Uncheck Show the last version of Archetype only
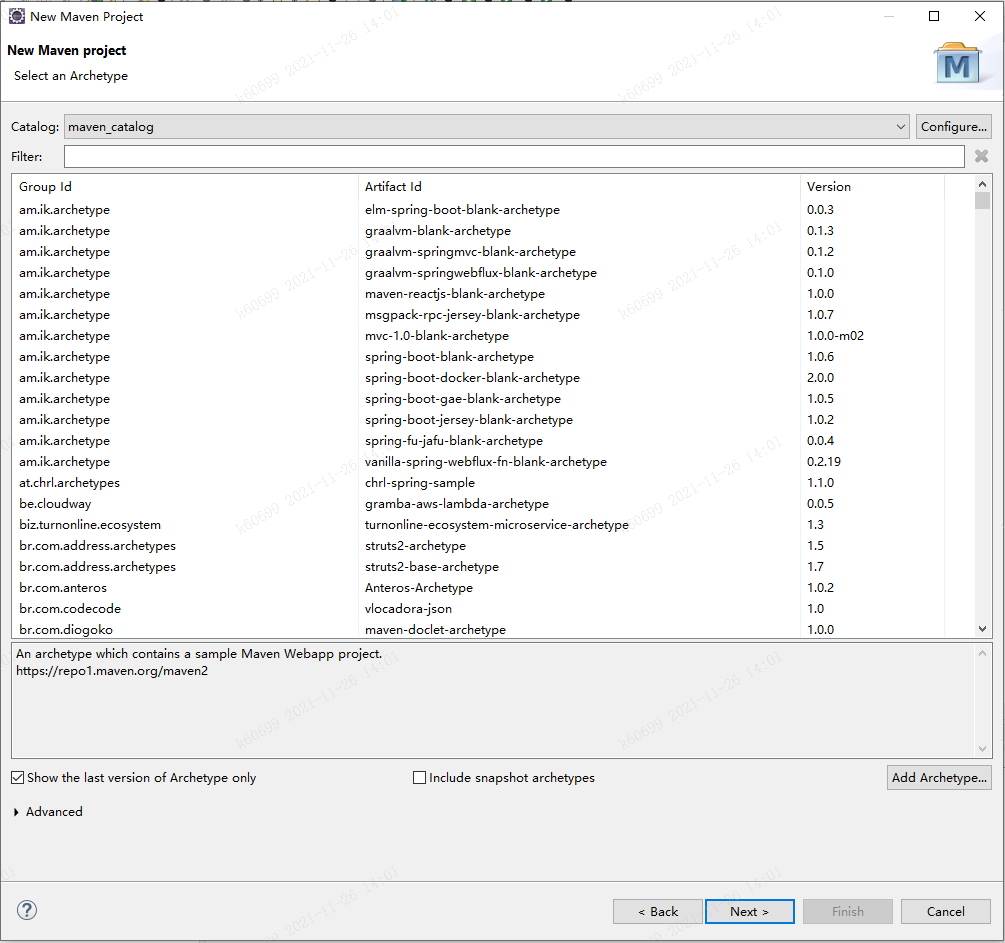The image size is (1005, 943). coord(17,777)
